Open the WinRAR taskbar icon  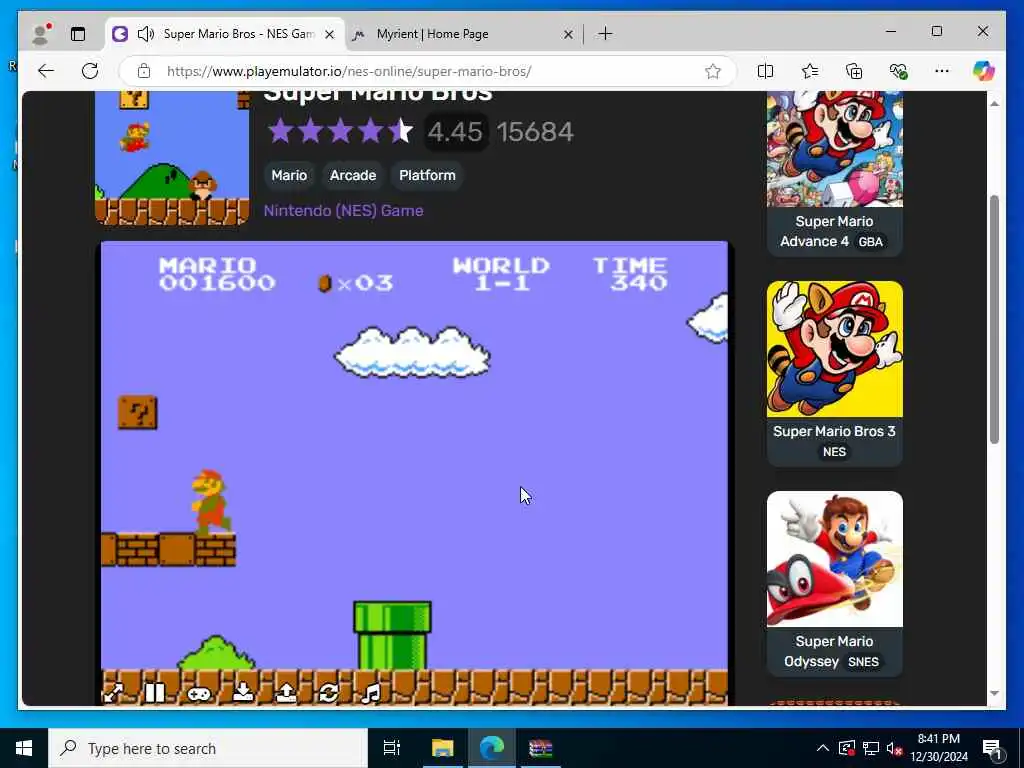click(541, 748)
